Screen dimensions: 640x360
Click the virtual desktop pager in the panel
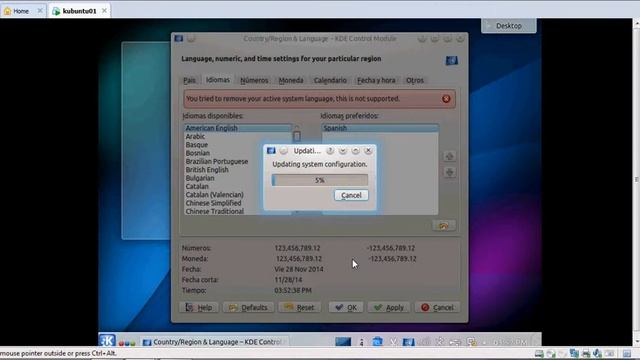(343, 342)
